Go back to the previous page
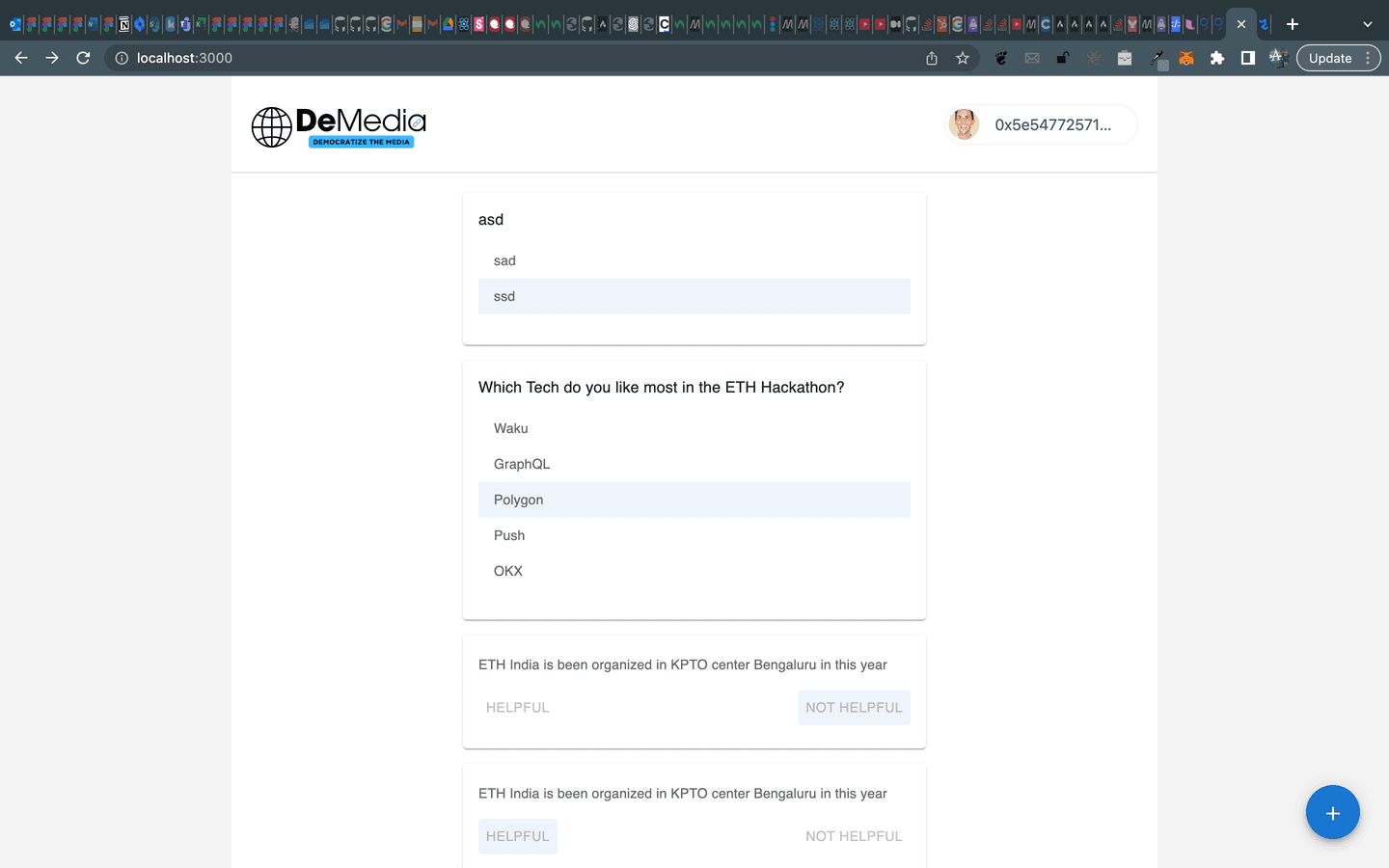 (x=21, y=58)
